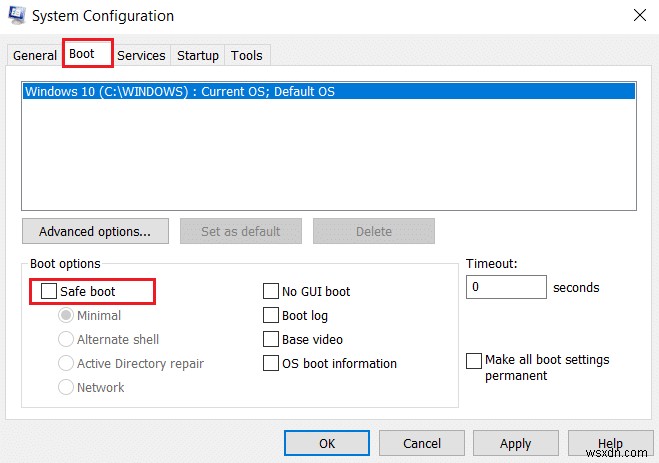Image resolution: width=659 pixels, height=463 pixels.
Task: Tick the Base video checkbox
Action: coord(270,340)
